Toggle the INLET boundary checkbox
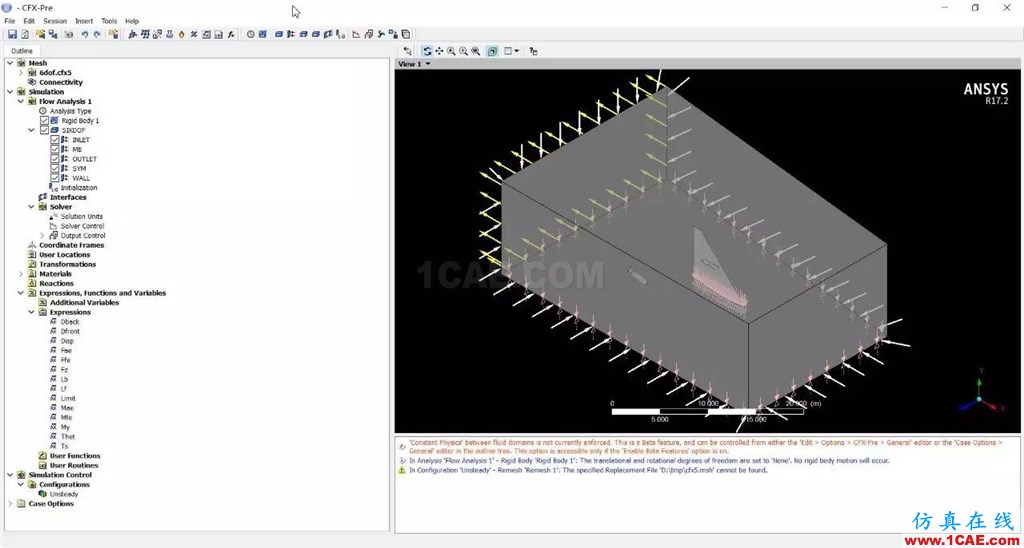This screenshot has height=548, width=1024. 55,140
